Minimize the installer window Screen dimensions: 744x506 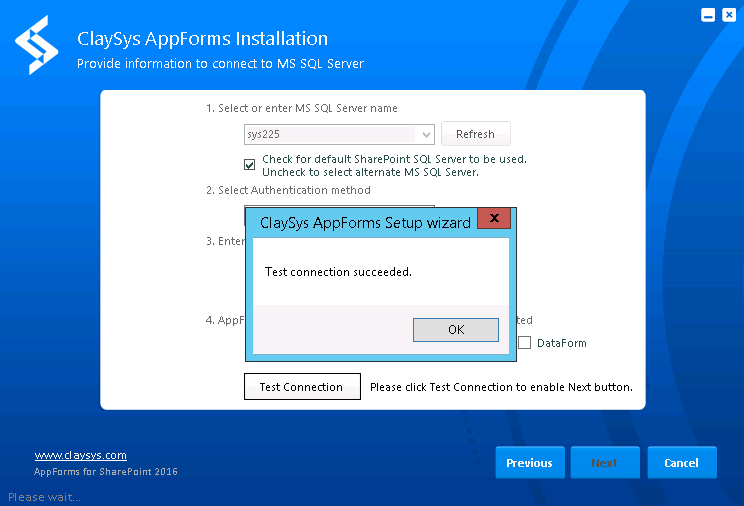708,15
